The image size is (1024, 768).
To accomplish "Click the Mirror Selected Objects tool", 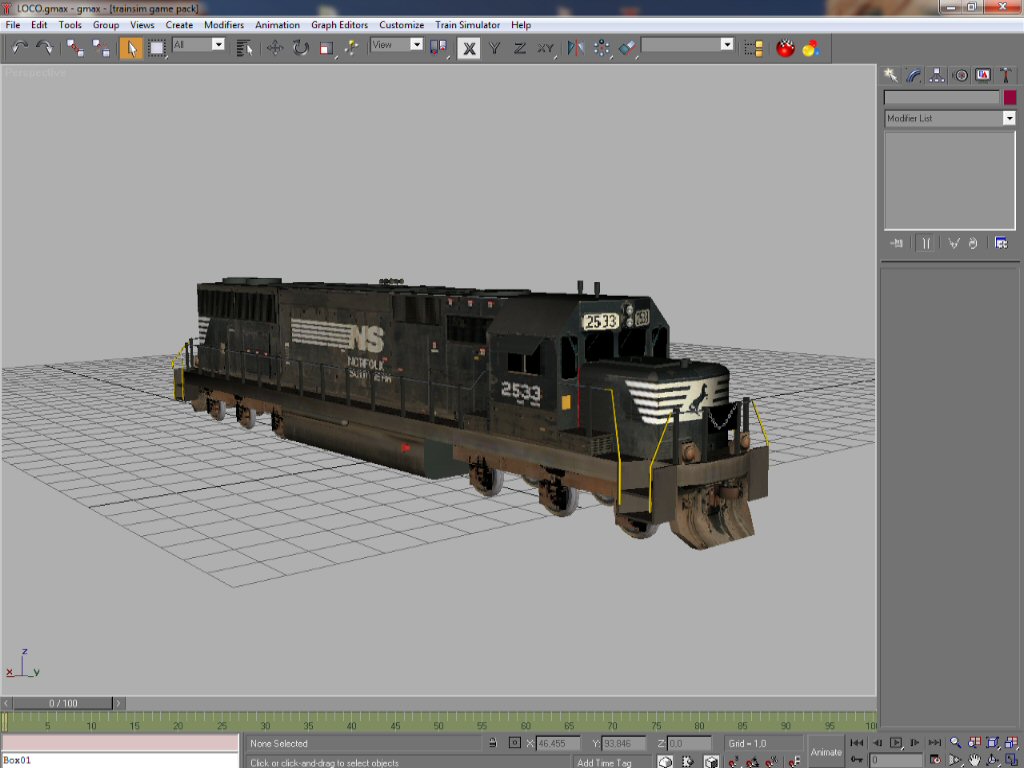I will [575, 48].
